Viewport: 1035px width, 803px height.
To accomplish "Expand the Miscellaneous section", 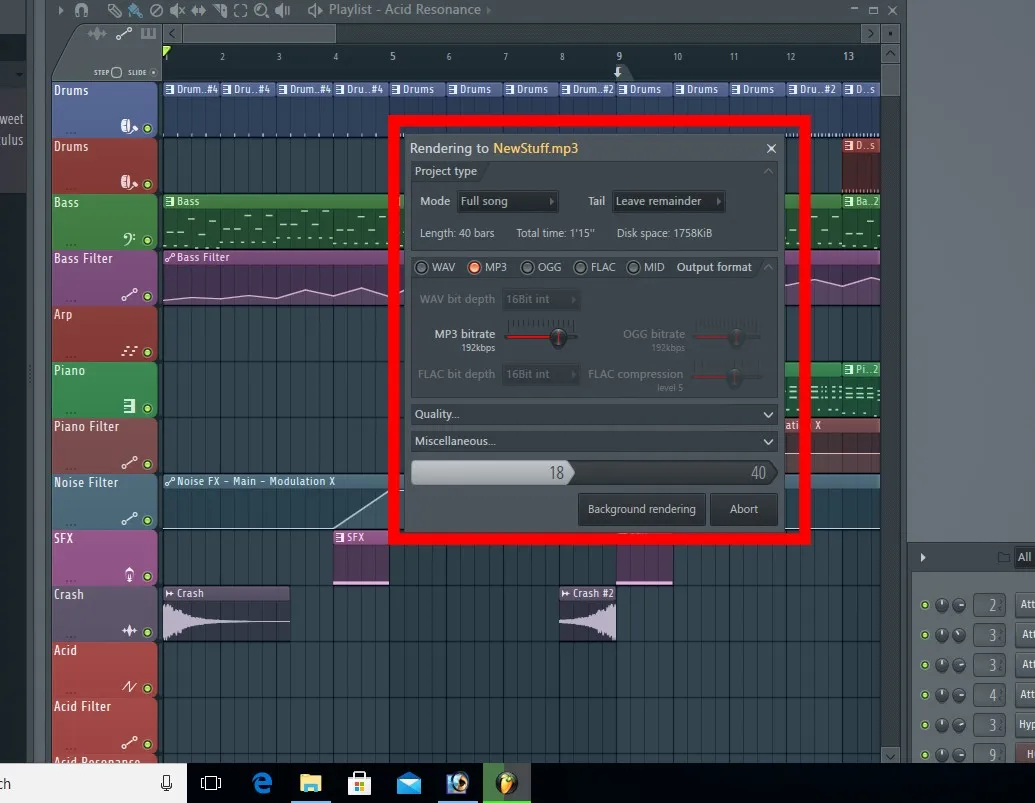I will 593,441.
